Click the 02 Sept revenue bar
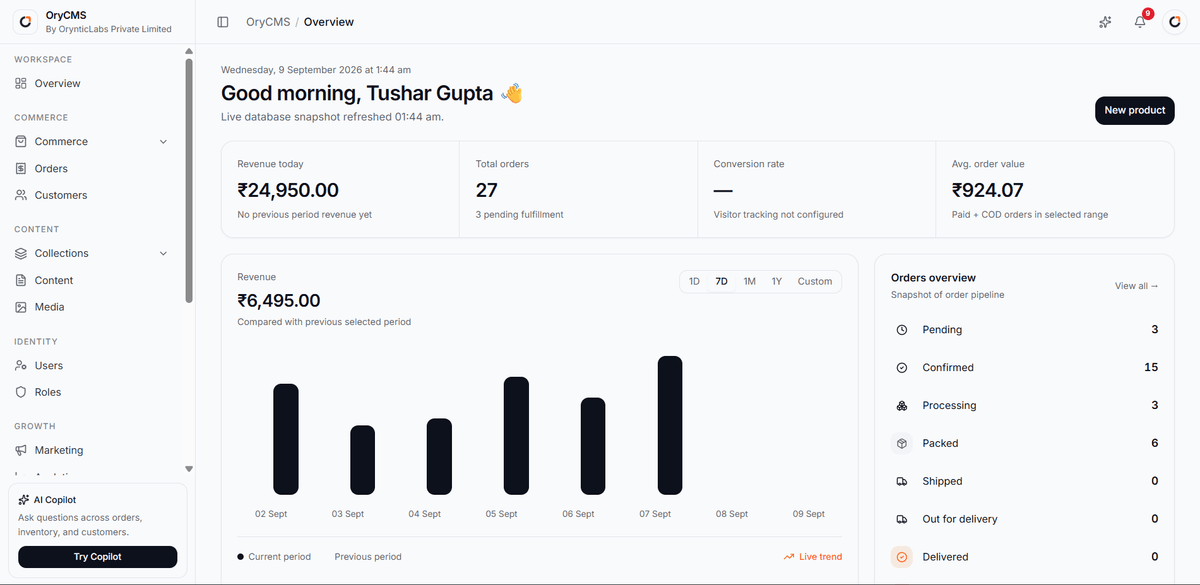Image resolution: width=1200 pixels, height=585 pixels. click(286, 439)
